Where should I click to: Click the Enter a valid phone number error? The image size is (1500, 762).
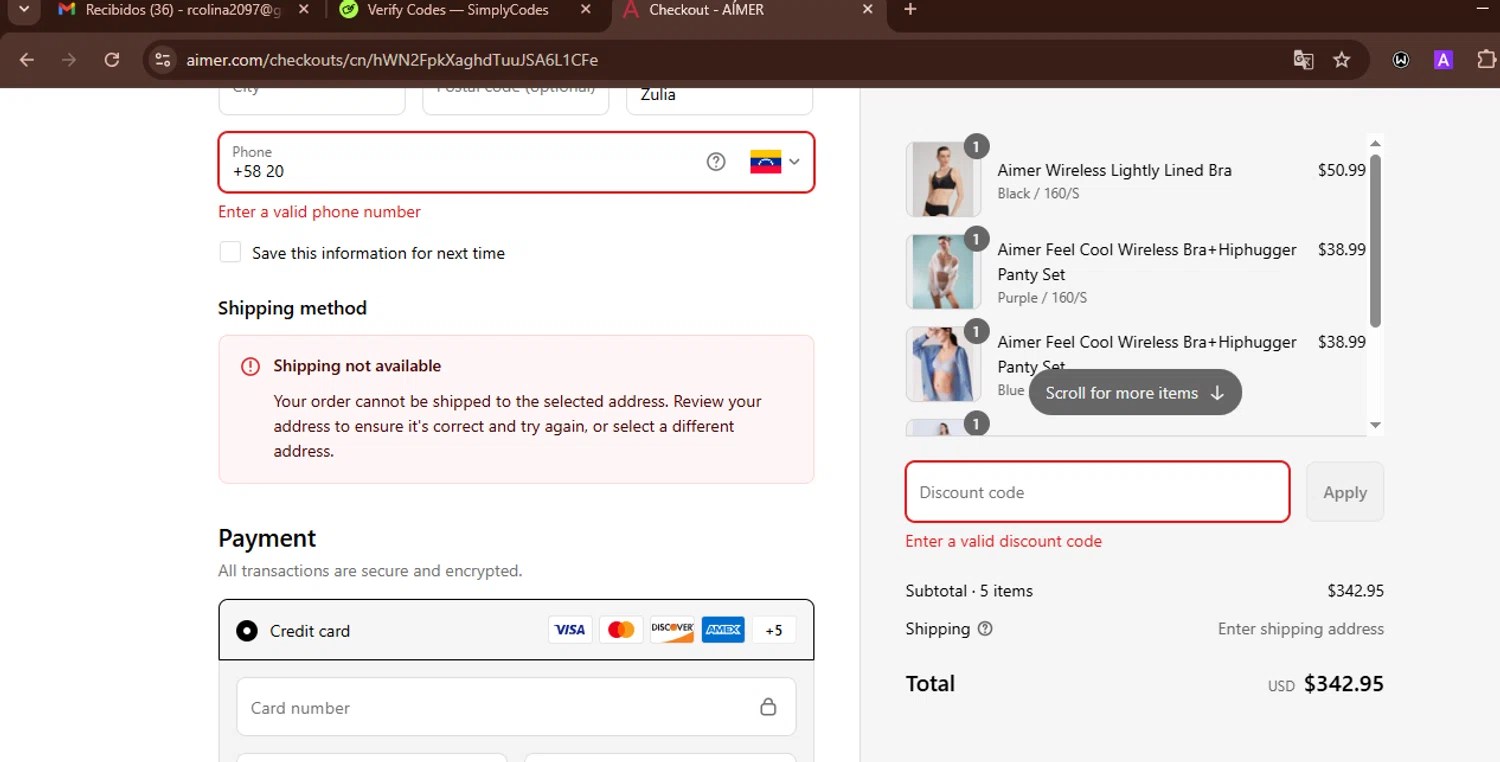tap(319, 212)
